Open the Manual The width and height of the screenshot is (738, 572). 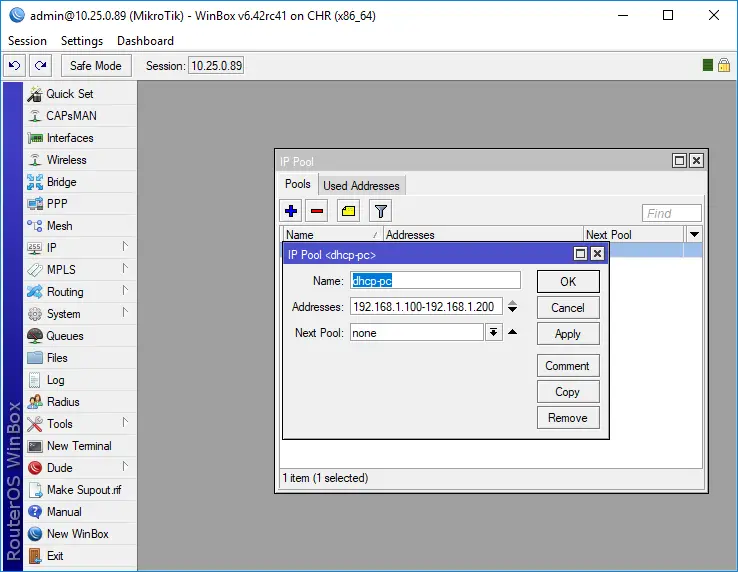click(80, 512)
